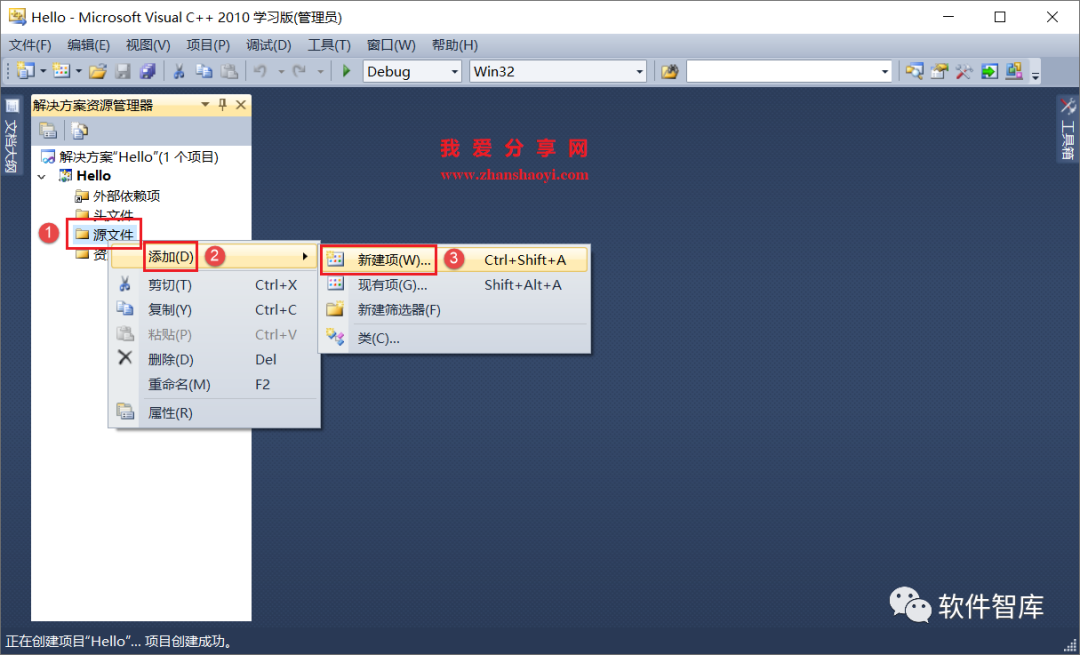Viewport: 1080px width, 655px height.
Task: Choose 删除(D) in the context menu
Action: (214, 360)
